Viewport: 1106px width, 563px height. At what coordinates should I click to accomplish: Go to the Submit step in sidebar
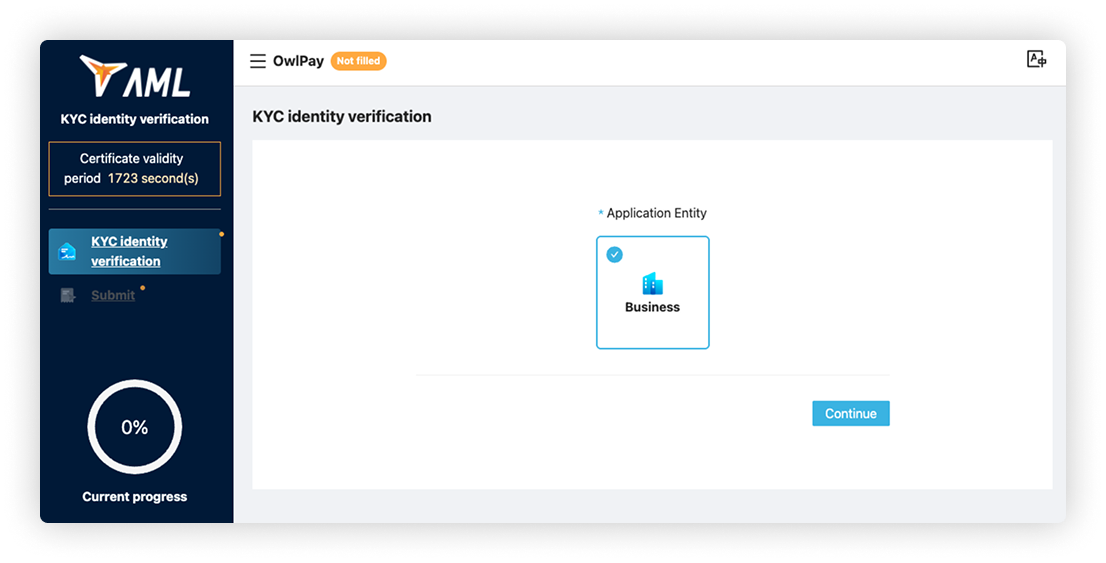click(x=112, y=295)
